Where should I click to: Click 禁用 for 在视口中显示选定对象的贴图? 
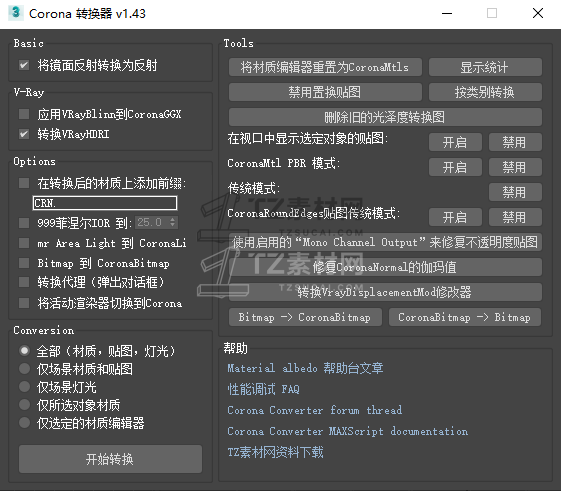(x=515, y=142)
